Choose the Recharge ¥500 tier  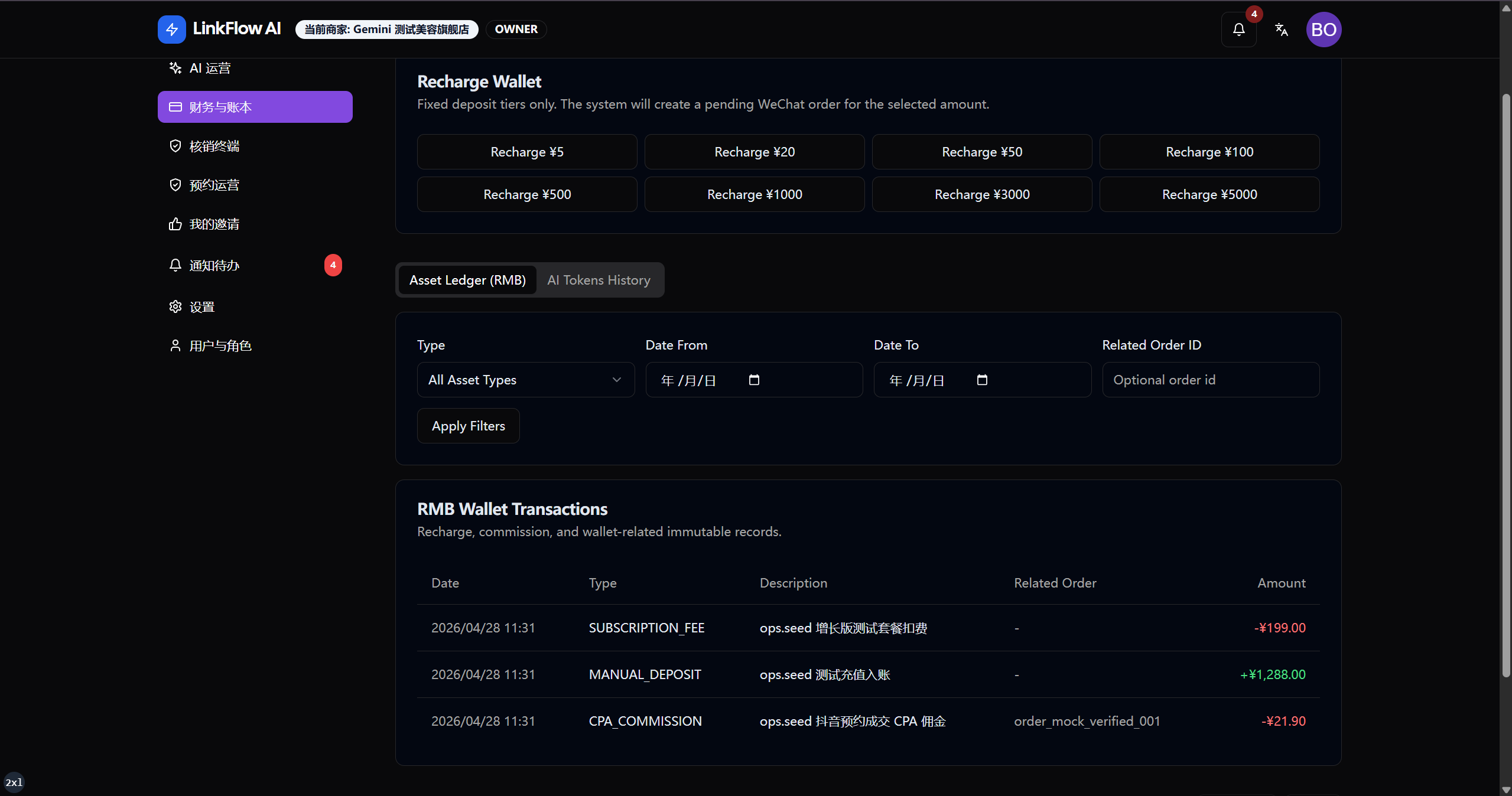[527, 194]
